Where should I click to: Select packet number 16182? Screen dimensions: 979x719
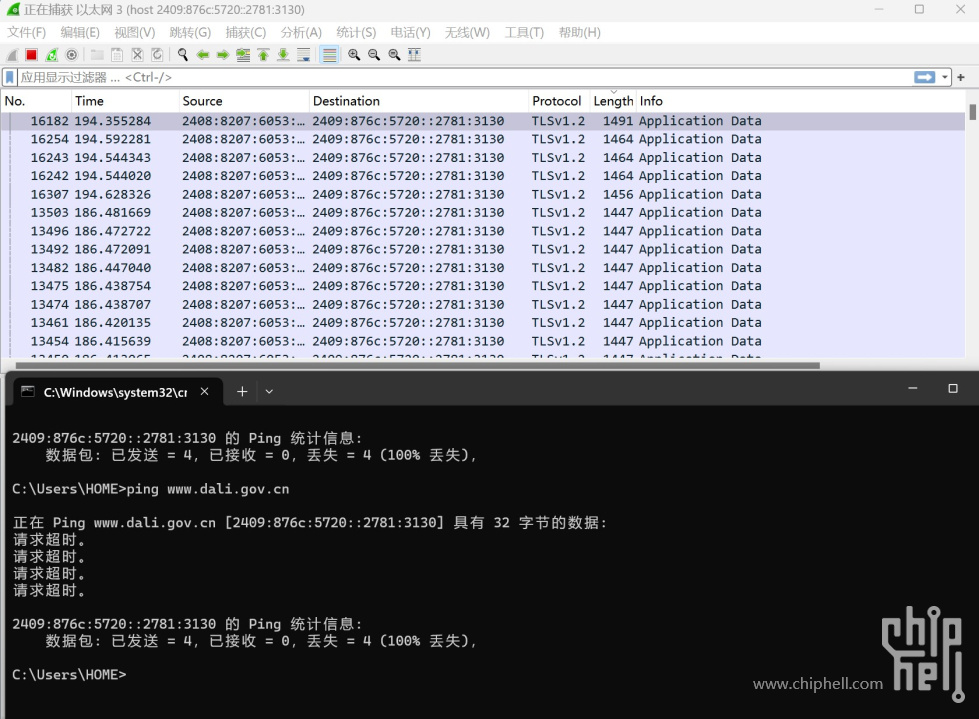(x=483, y=121)
